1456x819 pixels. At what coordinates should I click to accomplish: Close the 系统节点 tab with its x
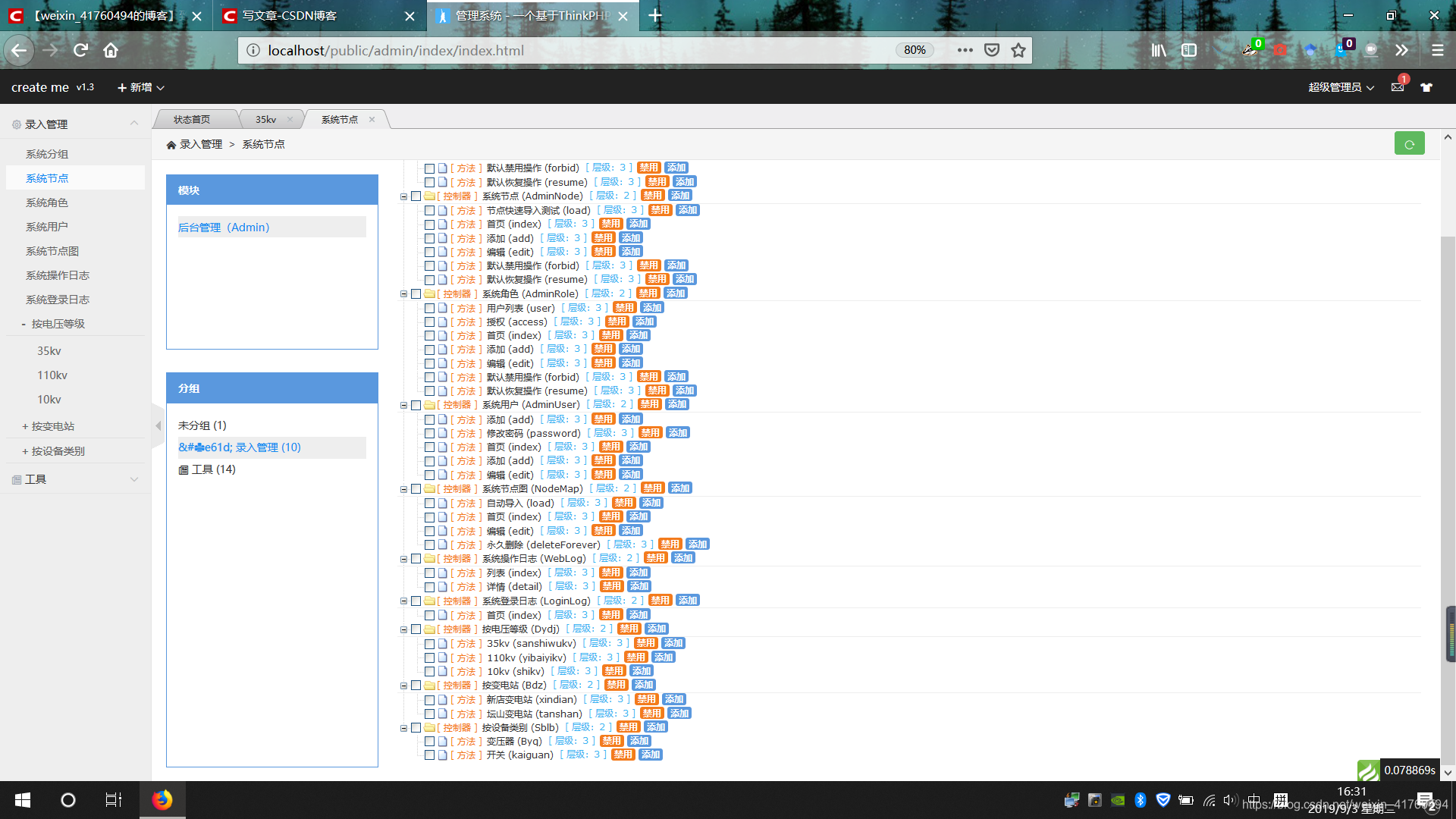click(372, 119)
